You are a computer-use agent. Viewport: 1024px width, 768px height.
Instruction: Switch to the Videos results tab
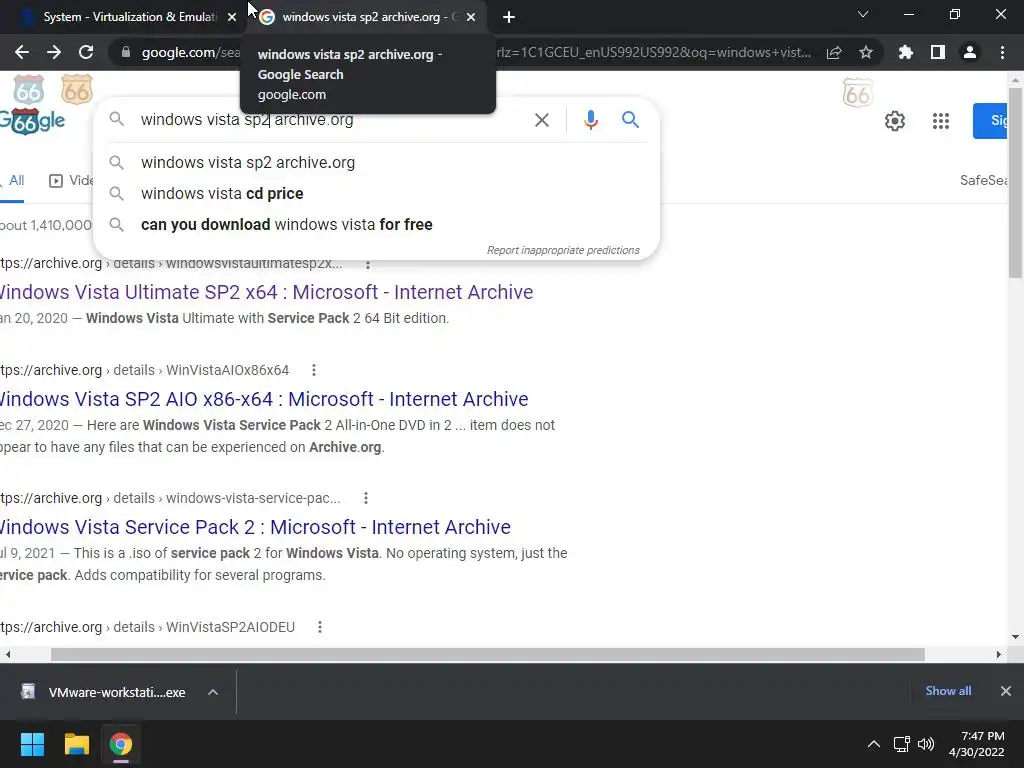coord(72,181)
